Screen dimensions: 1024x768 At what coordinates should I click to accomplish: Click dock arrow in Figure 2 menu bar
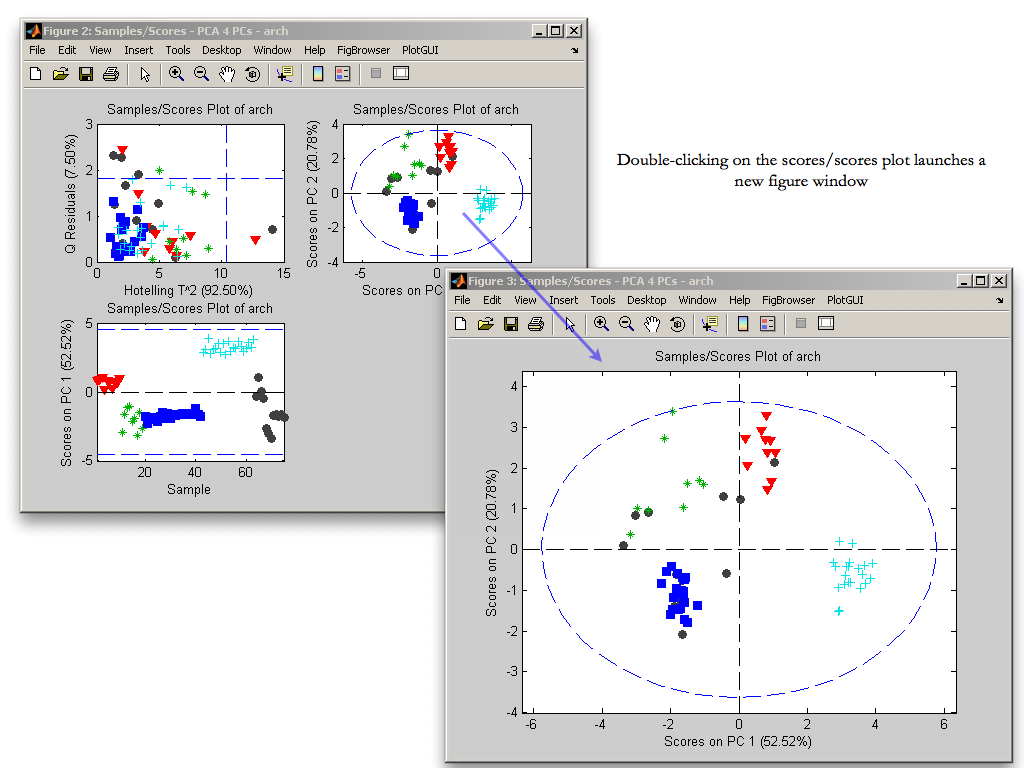click(574, 50)
